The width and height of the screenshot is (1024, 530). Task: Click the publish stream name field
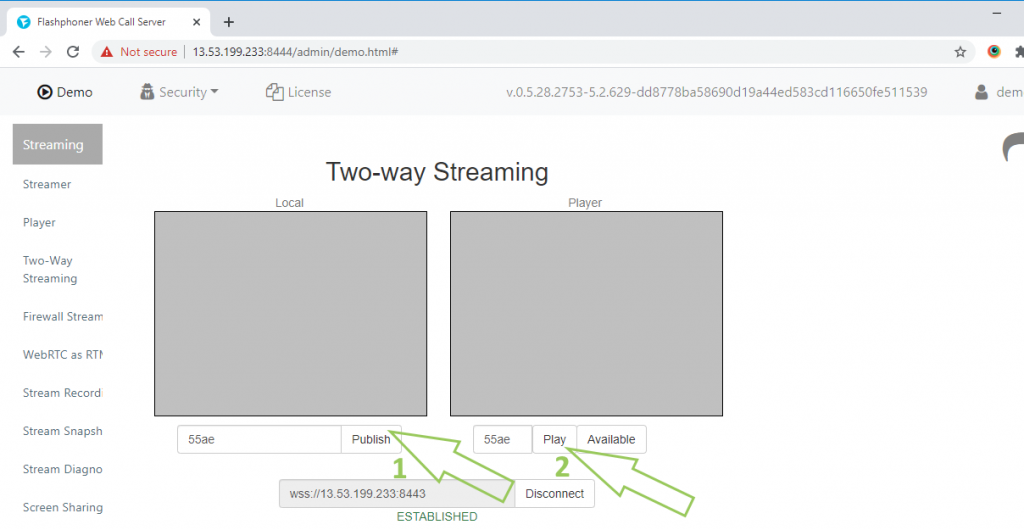pos(259,439)
